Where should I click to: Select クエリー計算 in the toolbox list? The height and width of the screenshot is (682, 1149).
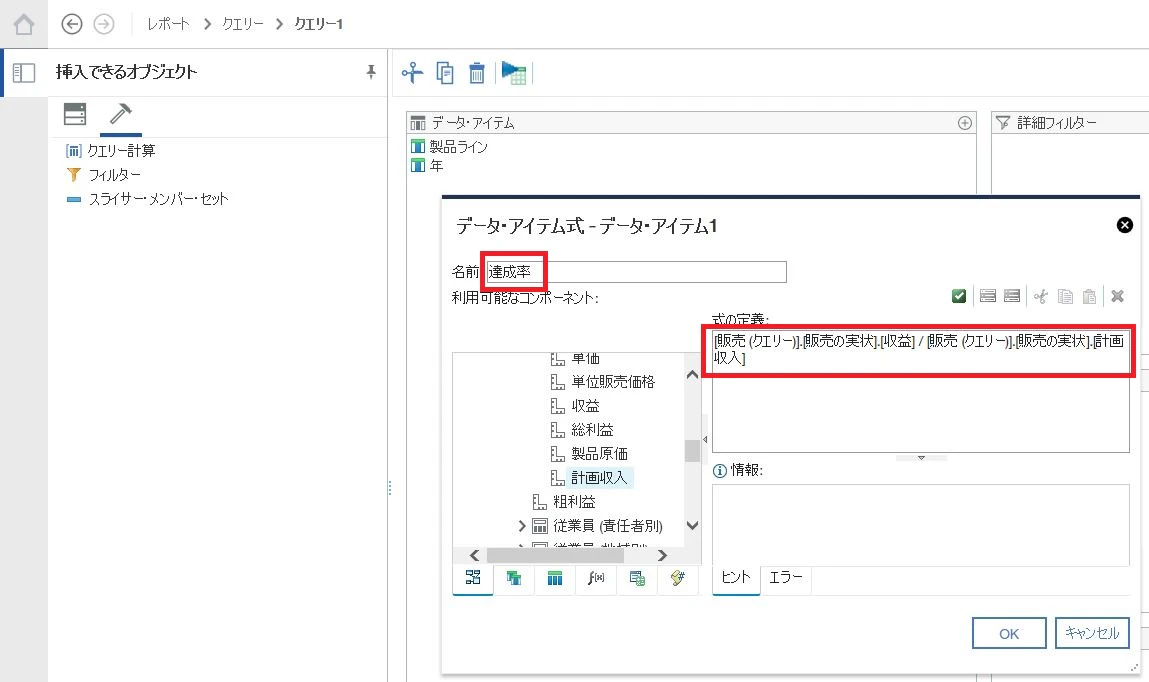point(121,151)
